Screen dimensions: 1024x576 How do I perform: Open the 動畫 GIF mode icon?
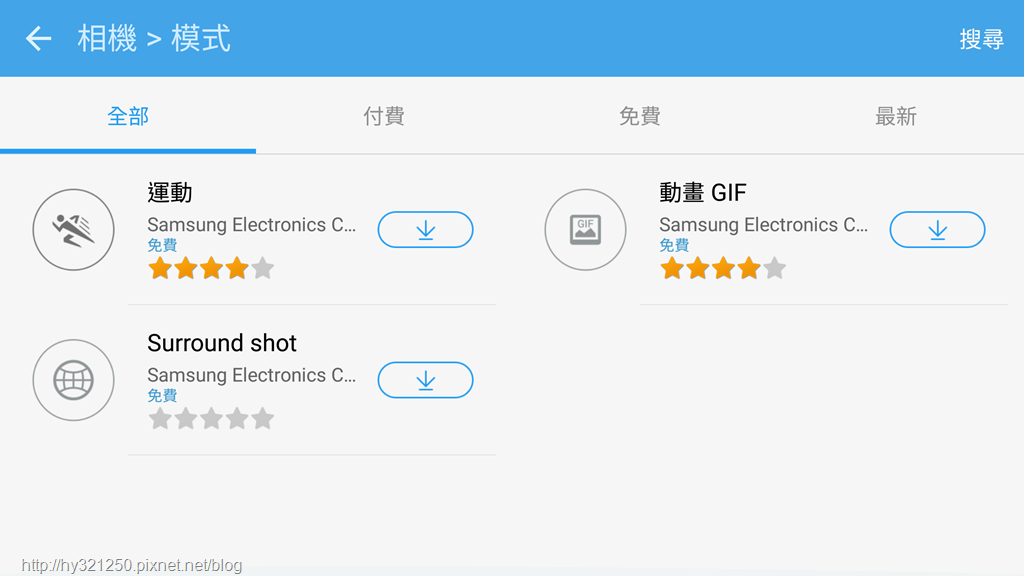[x=585, y=230]
